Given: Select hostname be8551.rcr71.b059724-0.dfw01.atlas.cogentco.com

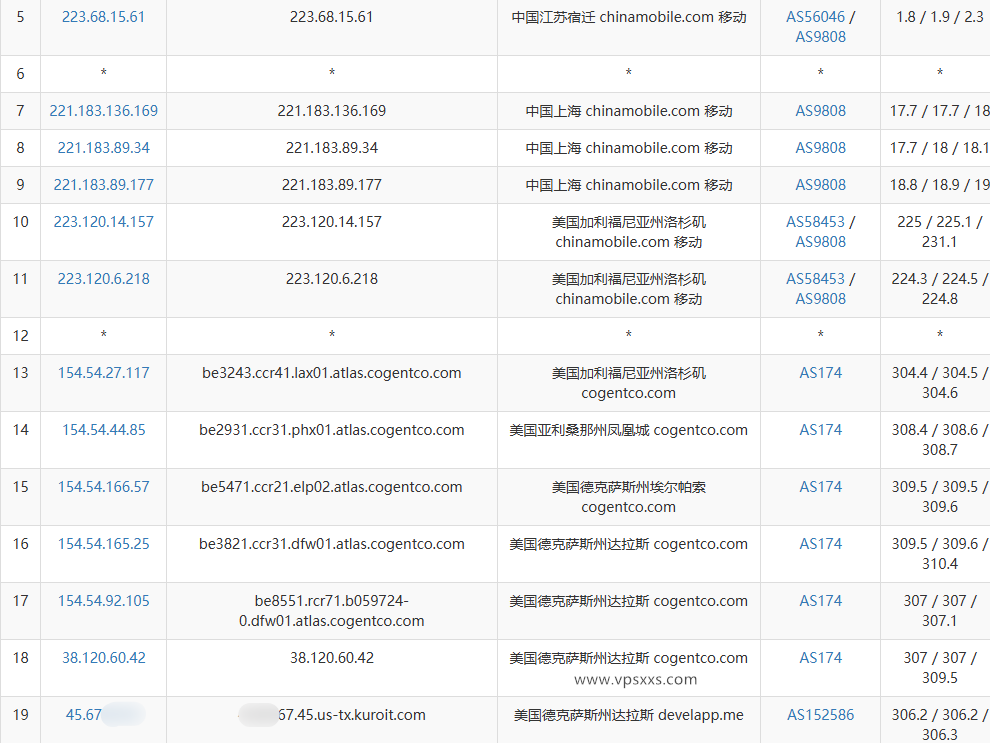Looking at the screenshot, I should [x=331, y=611].
